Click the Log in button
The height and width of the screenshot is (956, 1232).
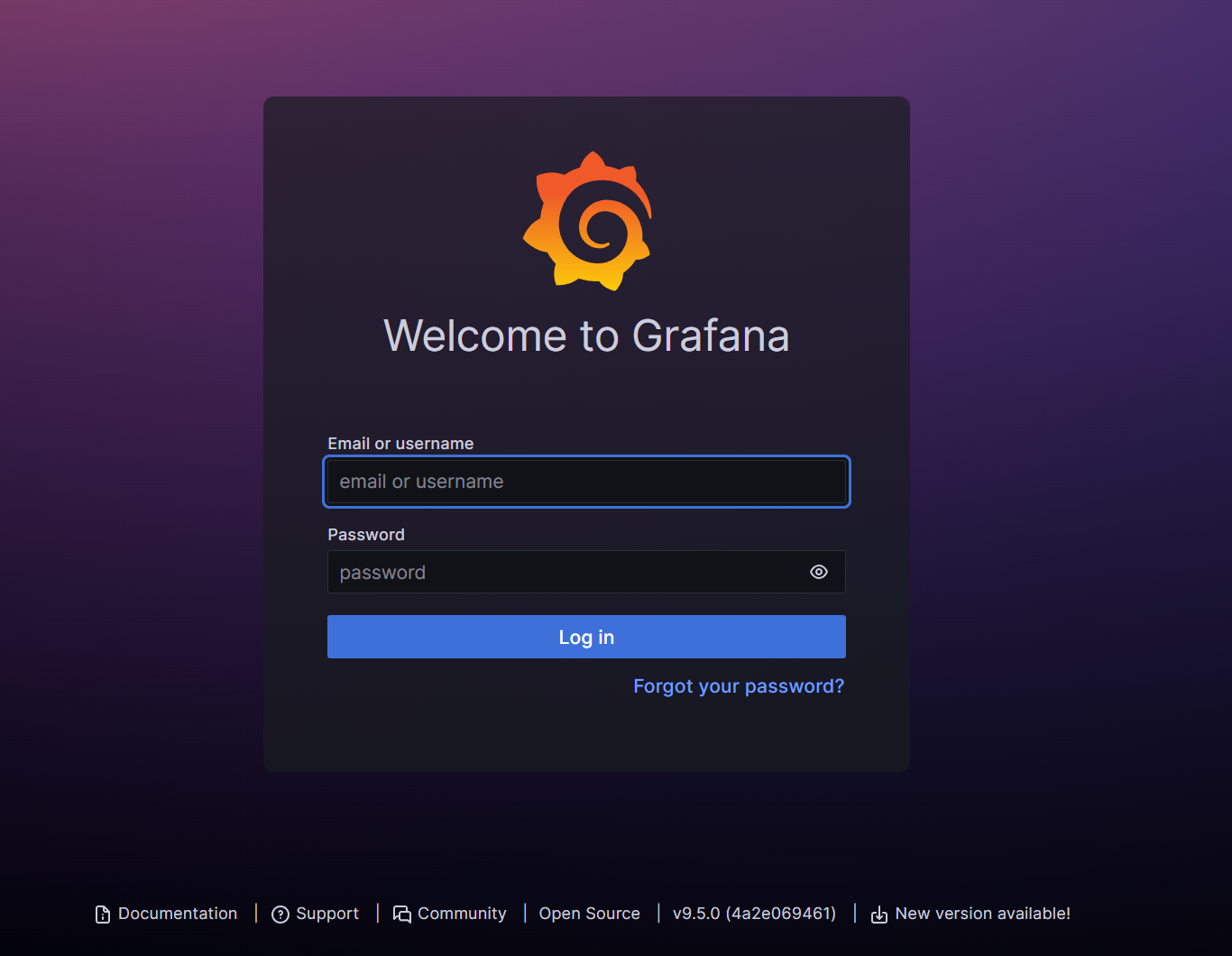[x=586, y=637]
